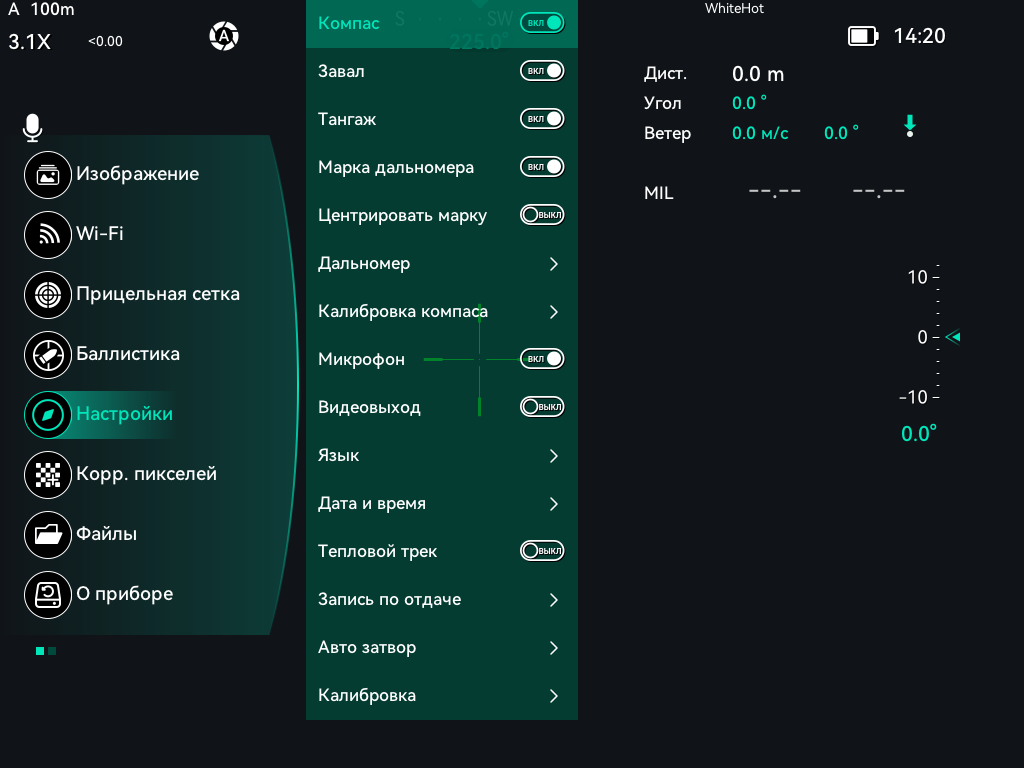1024x768 pixels.
Task: Click the 14:20 clock
Action: click(x=920, y=36)
